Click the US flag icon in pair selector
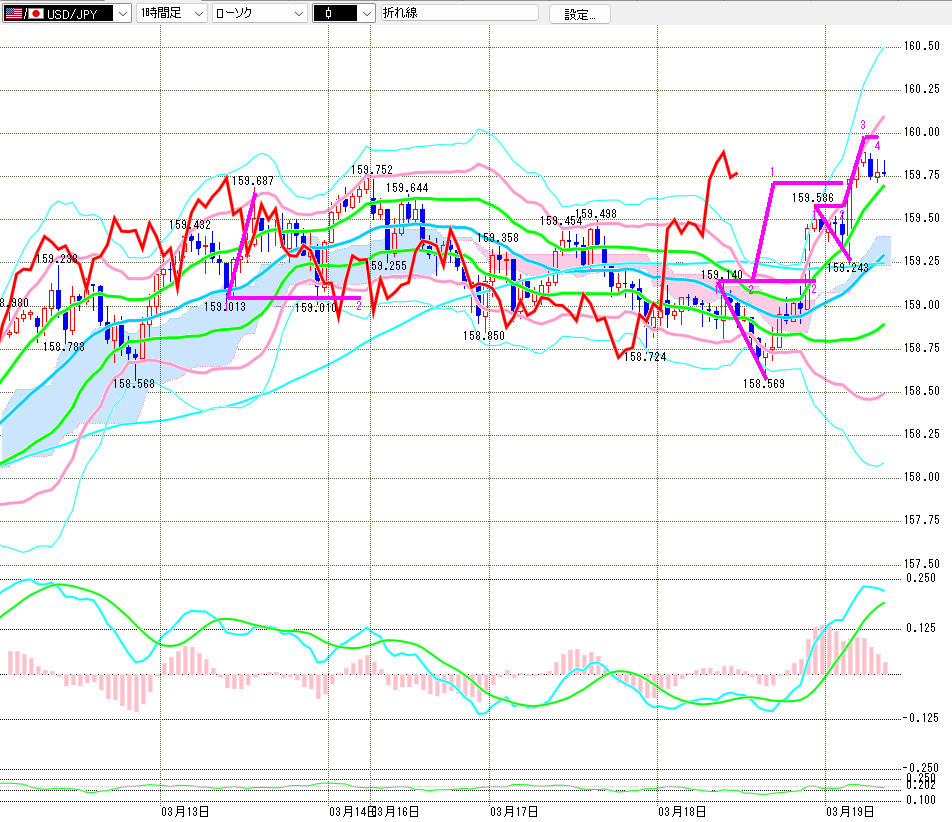The image size is (952, 822). pyautogui.click(x=13, y=14)
